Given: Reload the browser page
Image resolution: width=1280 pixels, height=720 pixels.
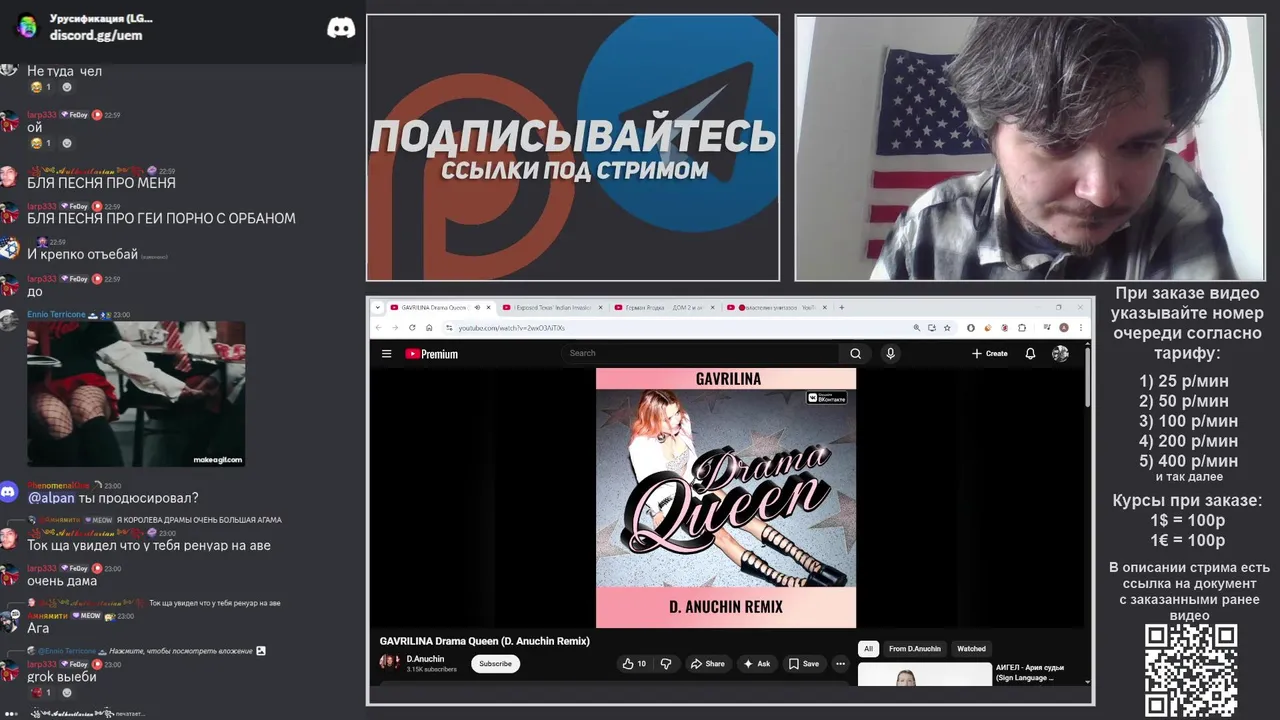Looking at the screenshot, I should point(412,328).
